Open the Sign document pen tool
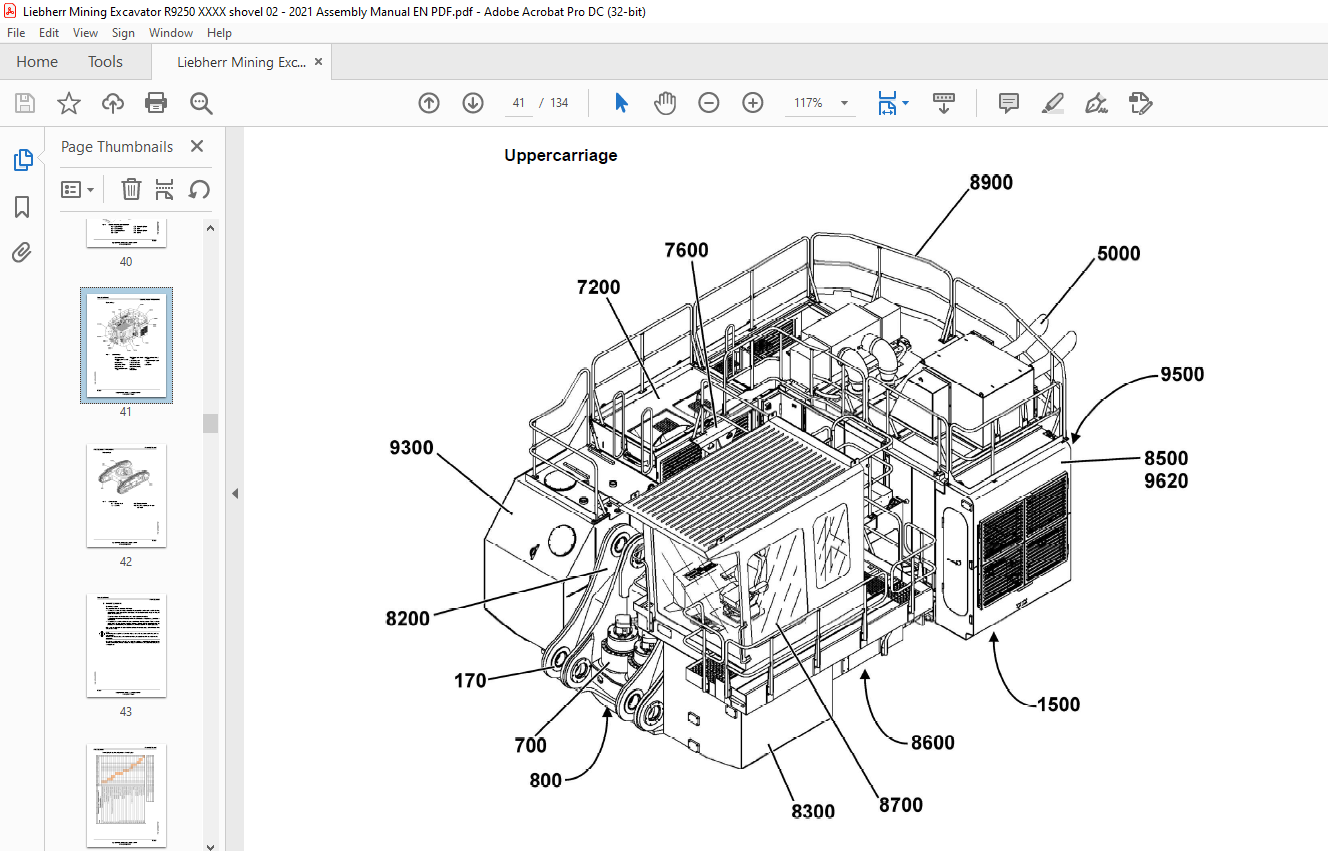The height and width of the screenshot is (851, 1328). tap(1097, 103)
